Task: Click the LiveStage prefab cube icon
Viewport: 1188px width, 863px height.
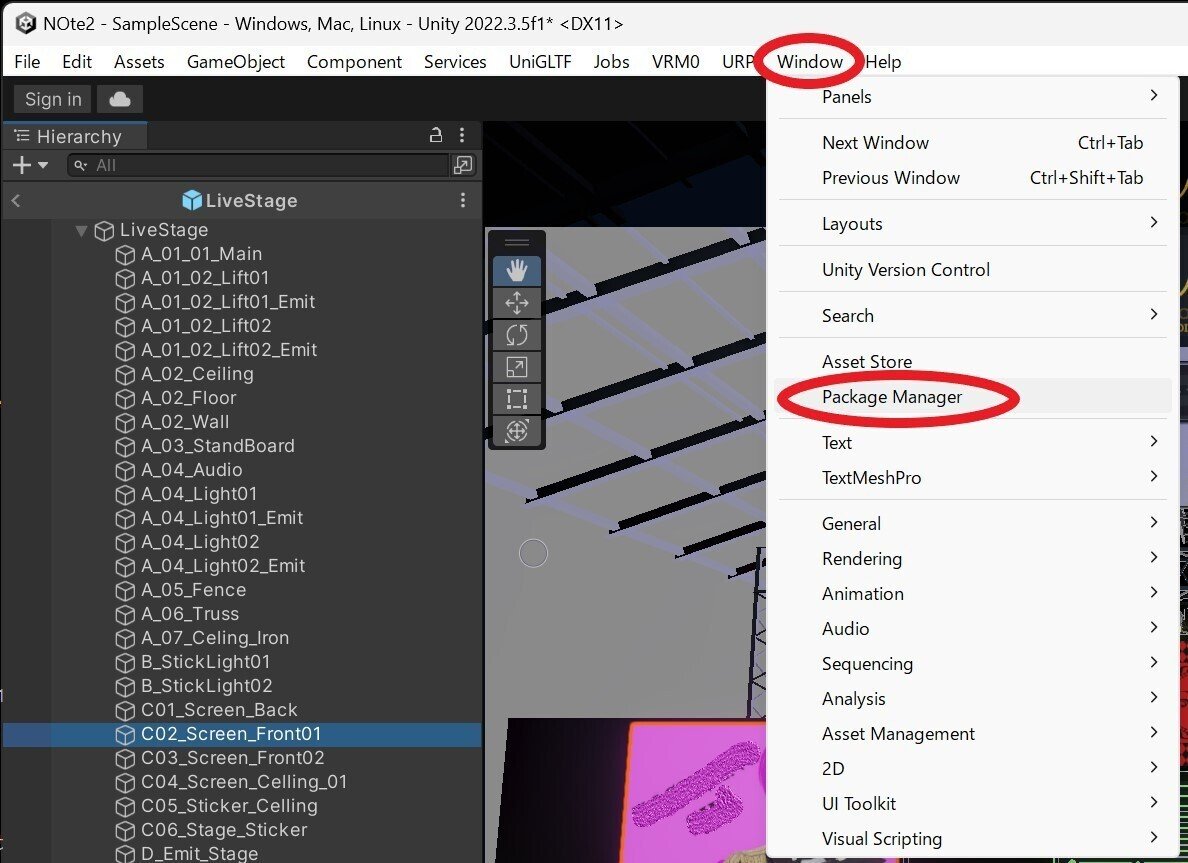Action: (x=192, y=200)
